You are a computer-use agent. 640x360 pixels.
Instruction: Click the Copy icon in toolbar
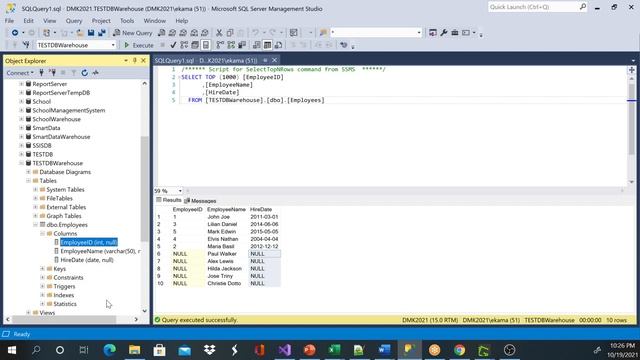tap(230, 33)
